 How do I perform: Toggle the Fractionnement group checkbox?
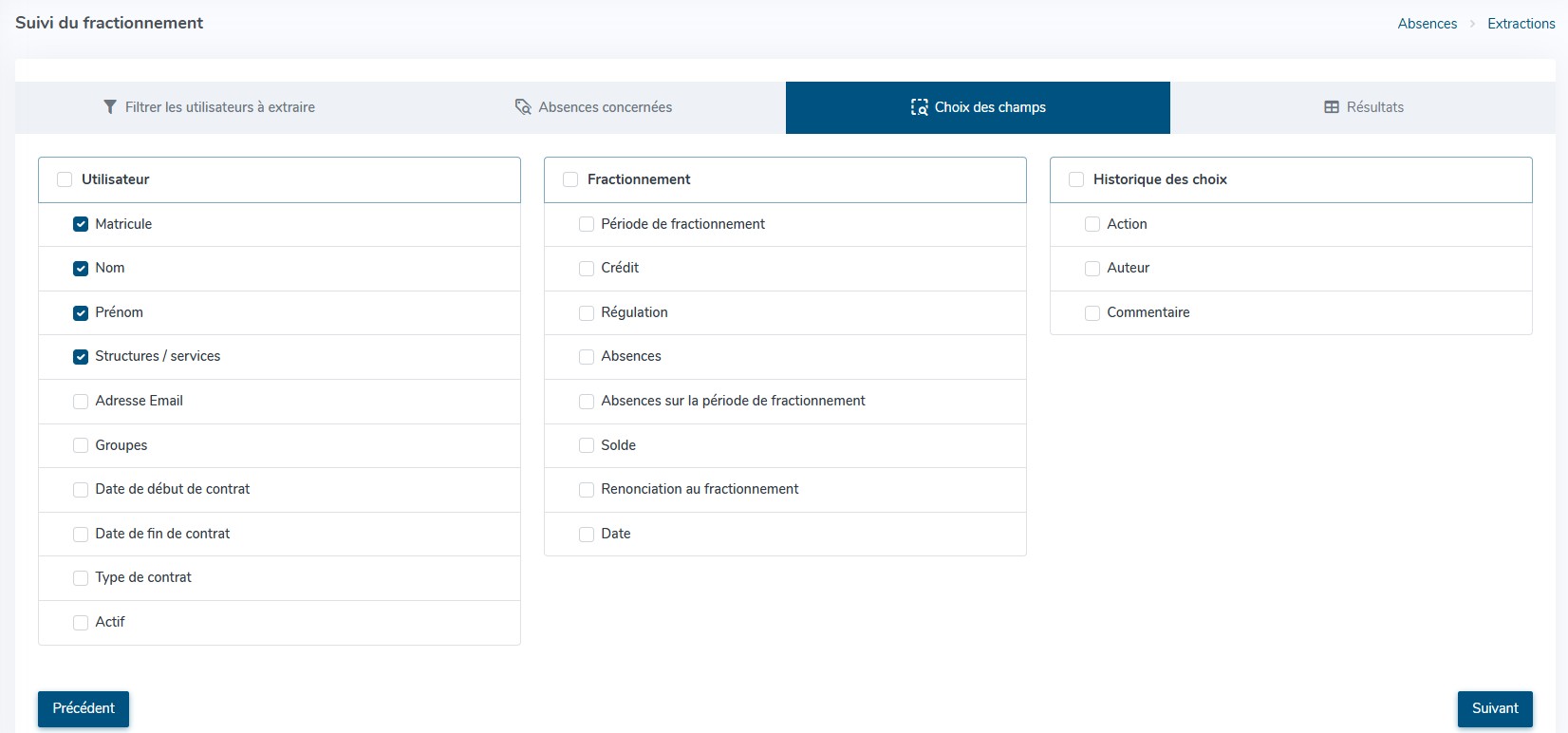[x=570, y=179]
